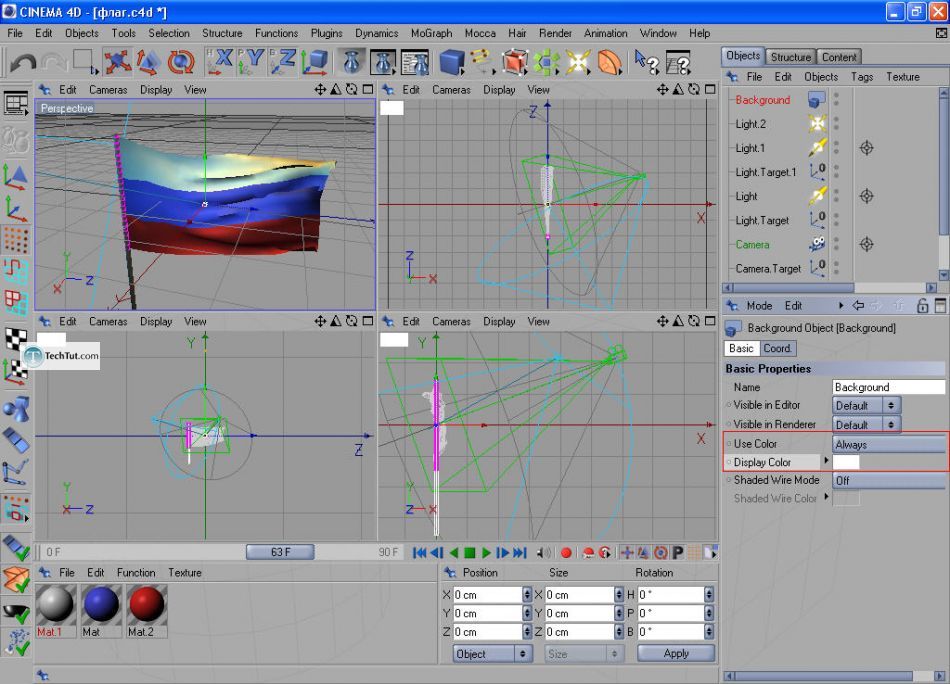Open Shaded Wire Mode dropdown
Viewport: 950px width, 684px height.
coord(888,480)
